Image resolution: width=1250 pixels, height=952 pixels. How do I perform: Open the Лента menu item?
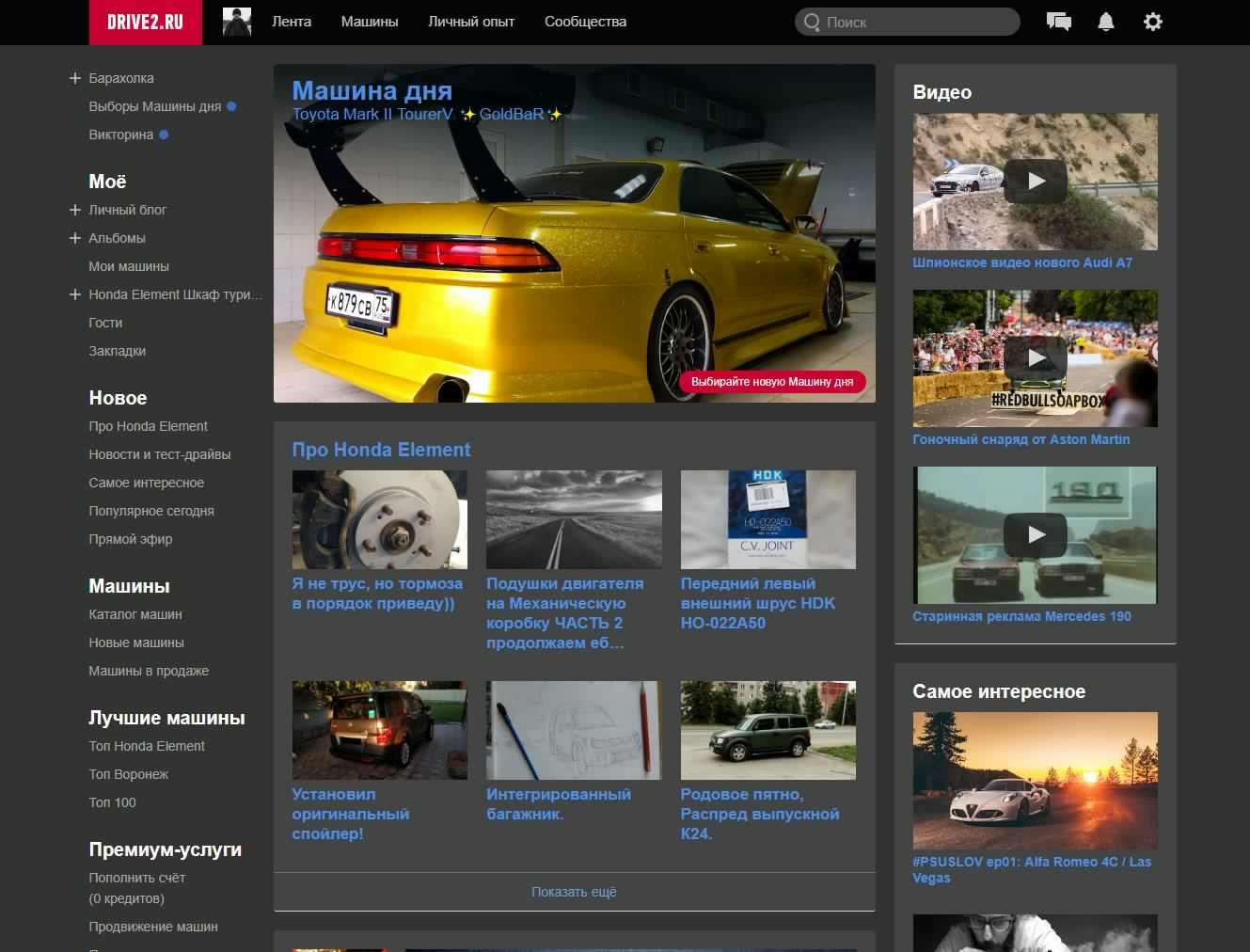[292, 22]
